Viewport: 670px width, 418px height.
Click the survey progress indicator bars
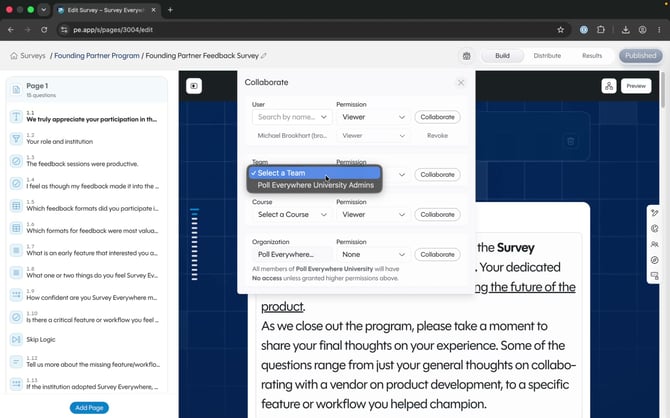(194, 244)
